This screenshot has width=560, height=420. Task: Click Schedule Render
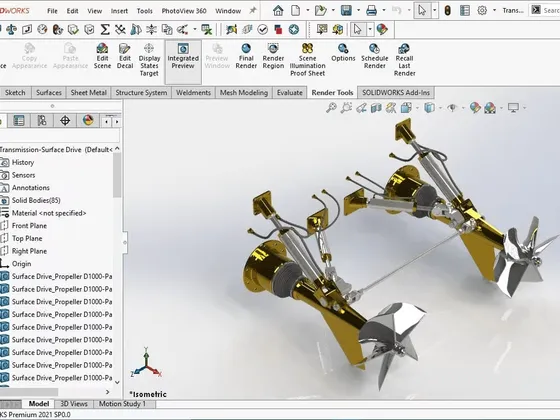point(375,56)
